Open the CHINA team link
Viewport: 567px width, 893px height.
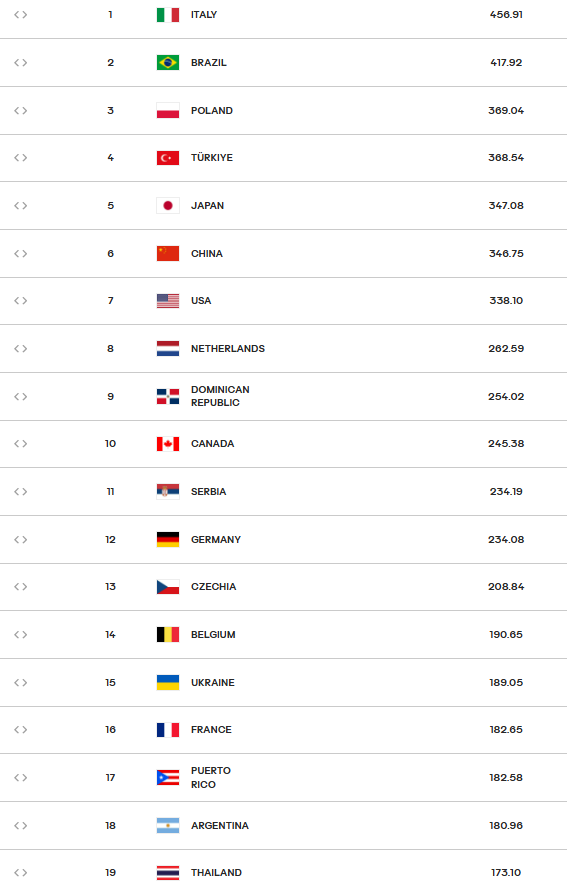(207, 253)
